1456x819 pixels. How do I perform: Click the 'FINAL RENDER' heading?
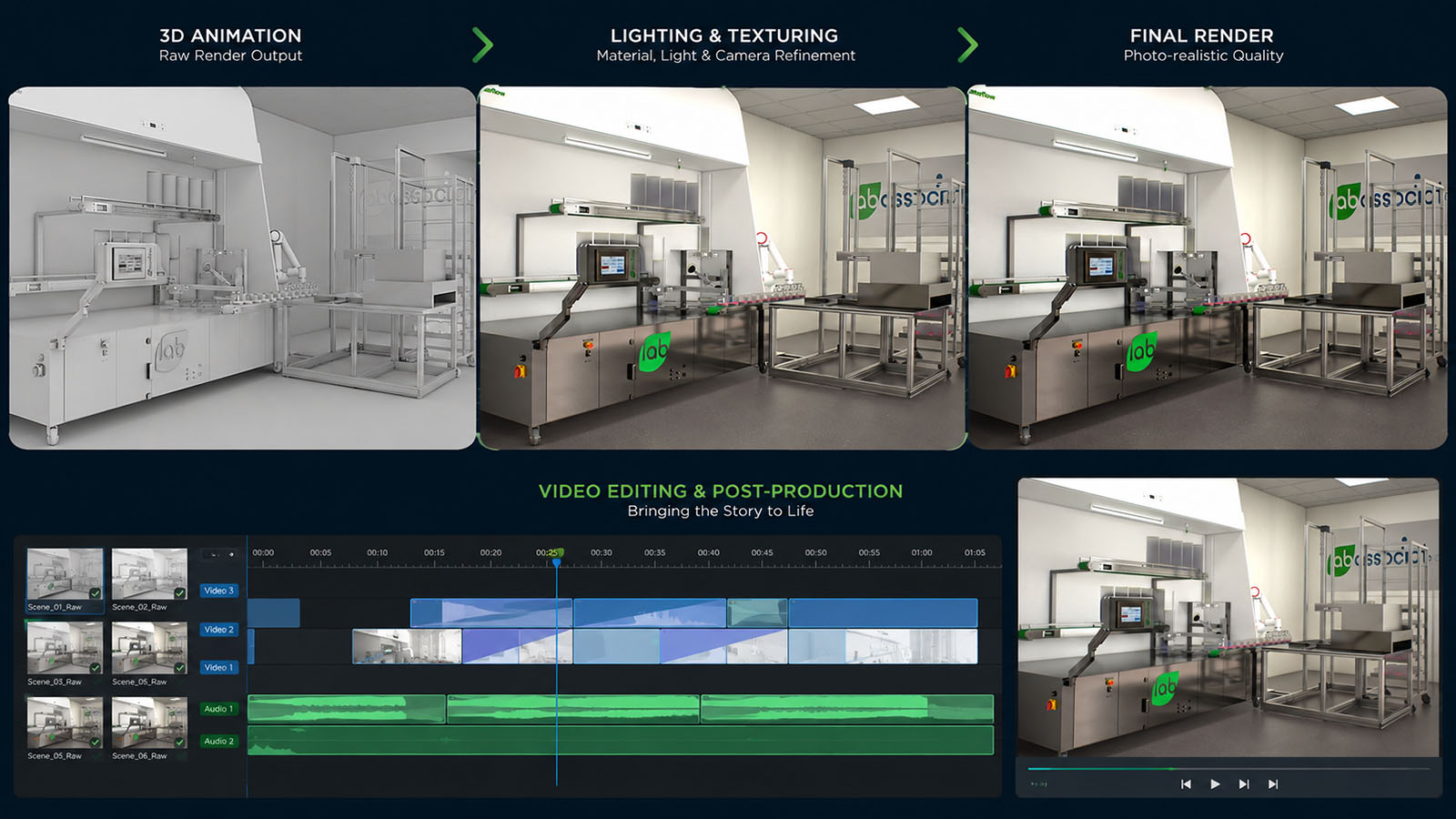click(x=1202, y=35)
